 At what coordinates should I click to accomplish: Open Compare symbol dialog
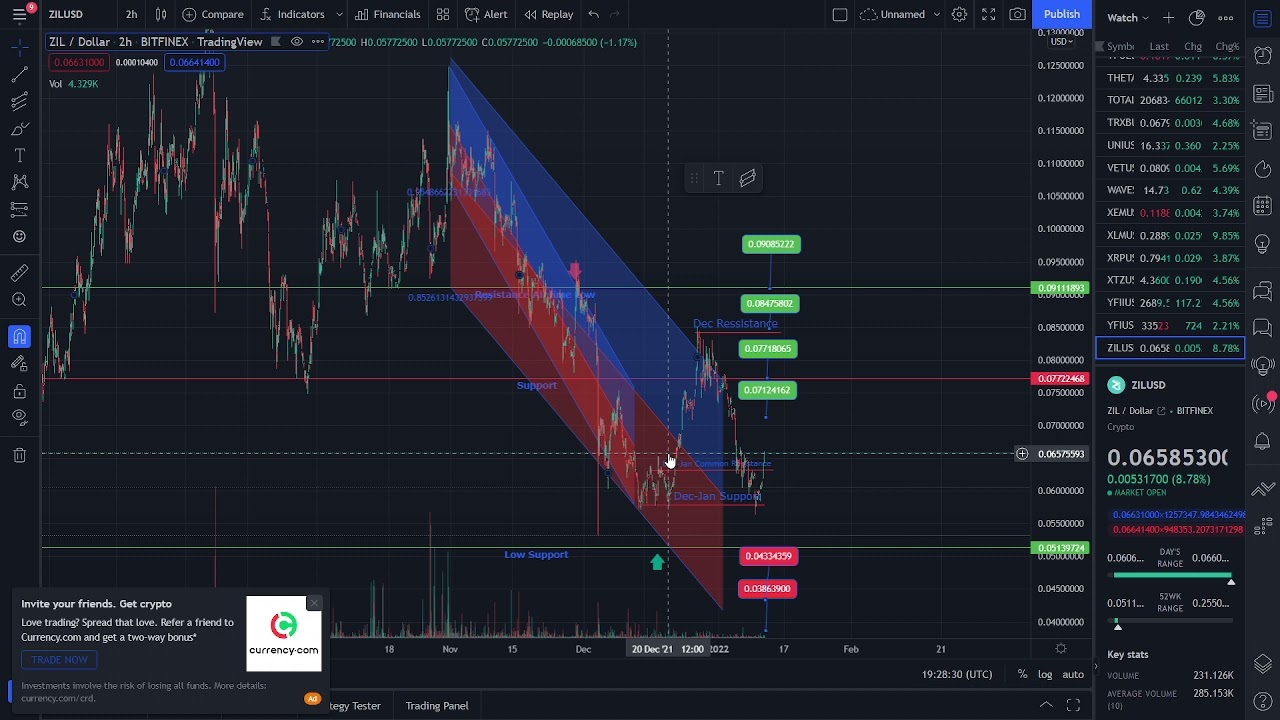(x=213, y=14)
